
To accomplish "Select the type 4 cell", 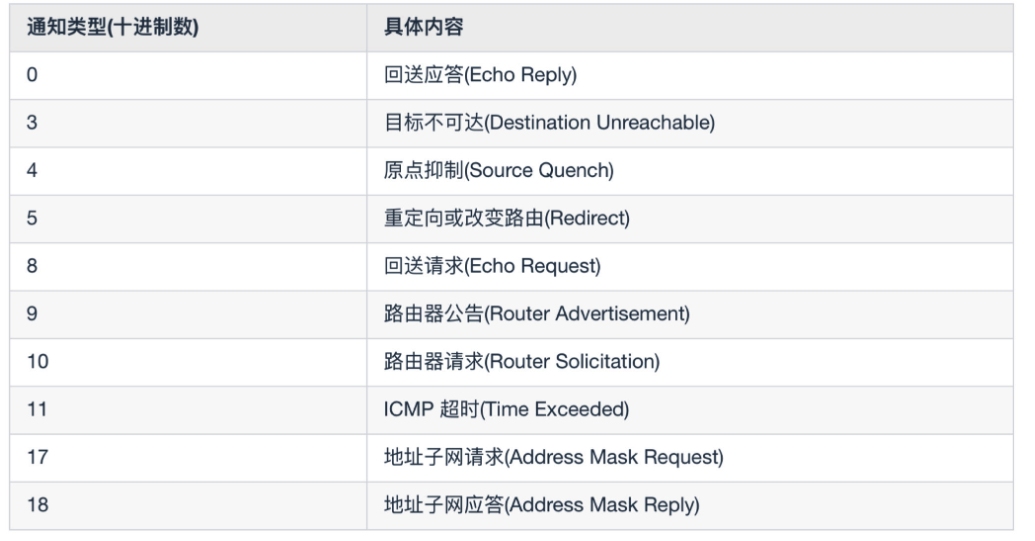I will [188, 171].
